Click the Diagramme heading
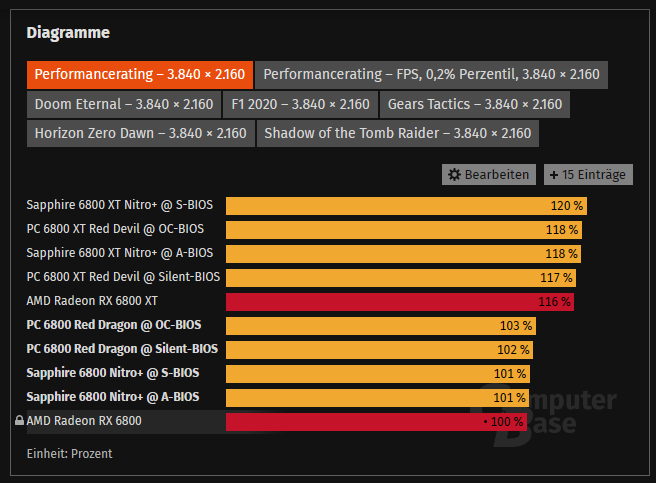The image size is (656, 483). click(x=68, y=33)
